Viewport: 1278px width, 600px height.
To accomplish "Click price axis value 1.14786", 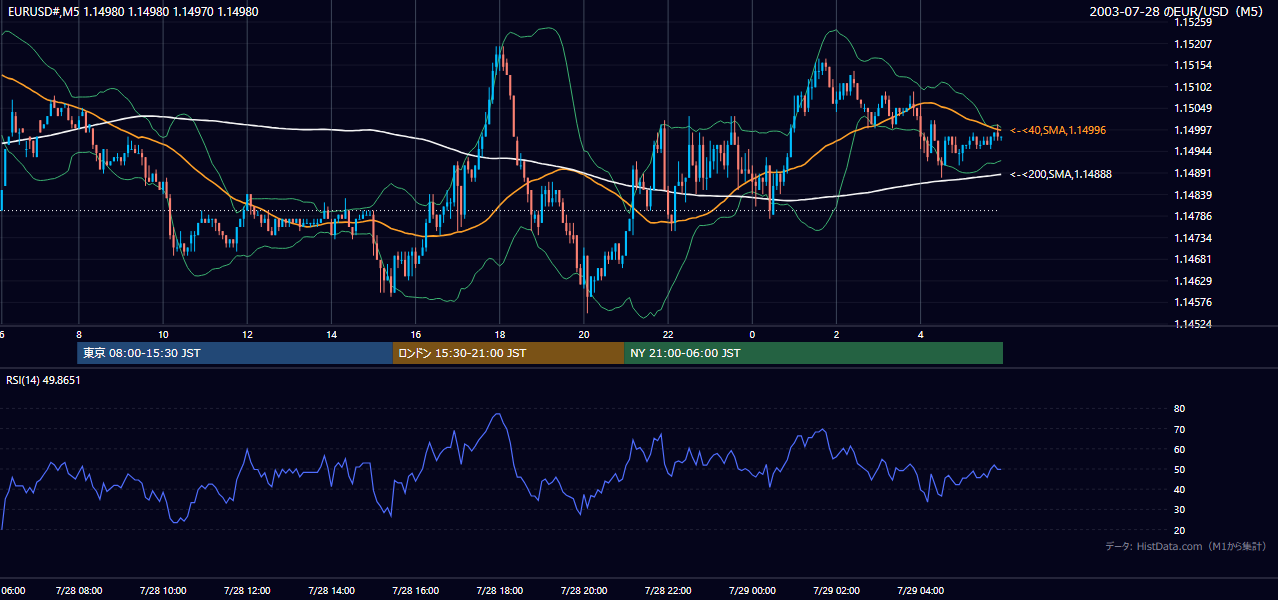I will tap(1194, 216).
